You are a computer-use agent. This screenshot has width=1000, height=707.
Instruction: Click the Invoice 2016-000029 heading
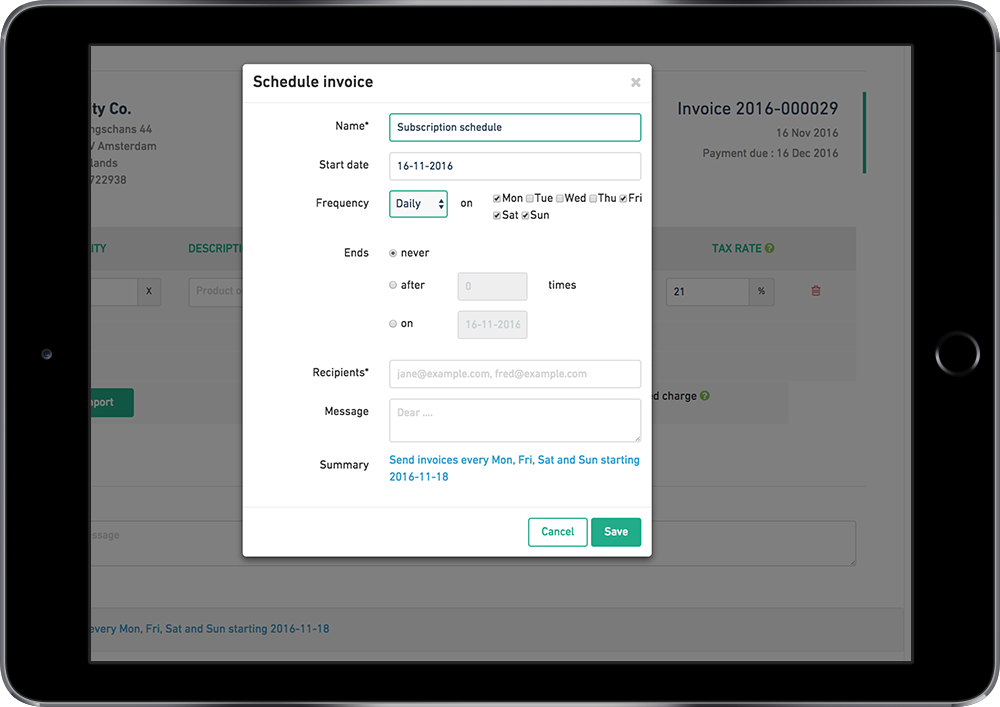[x=758, y=108]
